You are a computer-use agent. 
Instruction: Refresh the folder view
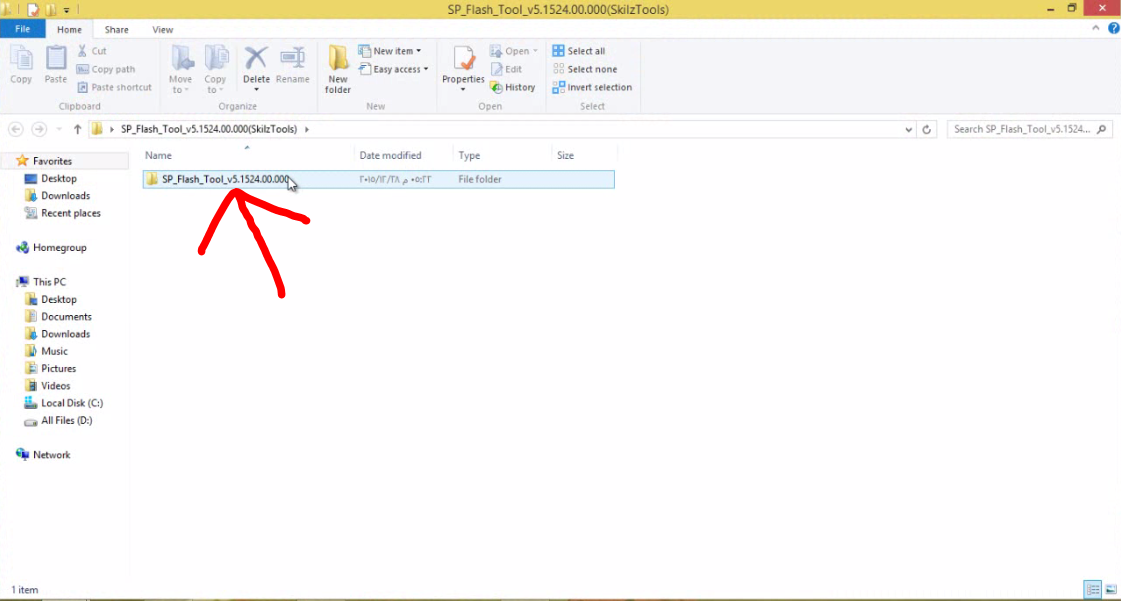click(927, 129)
